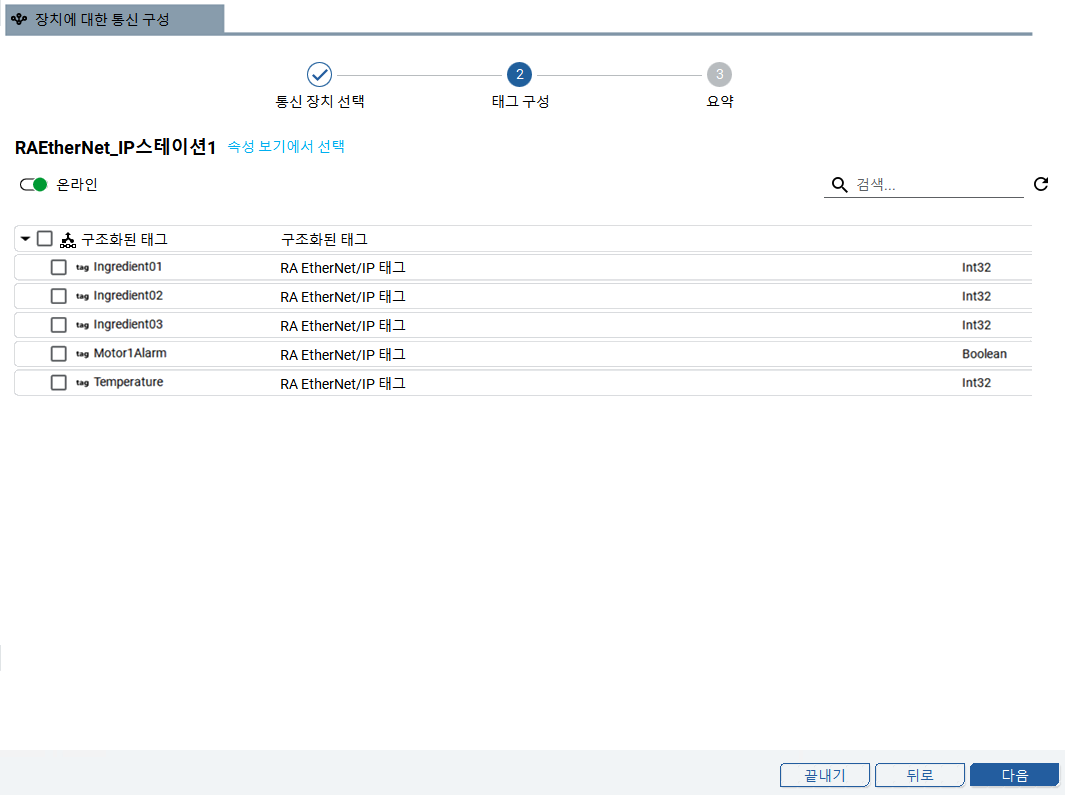Click the step 1 checkmark circle

(319, 75)
